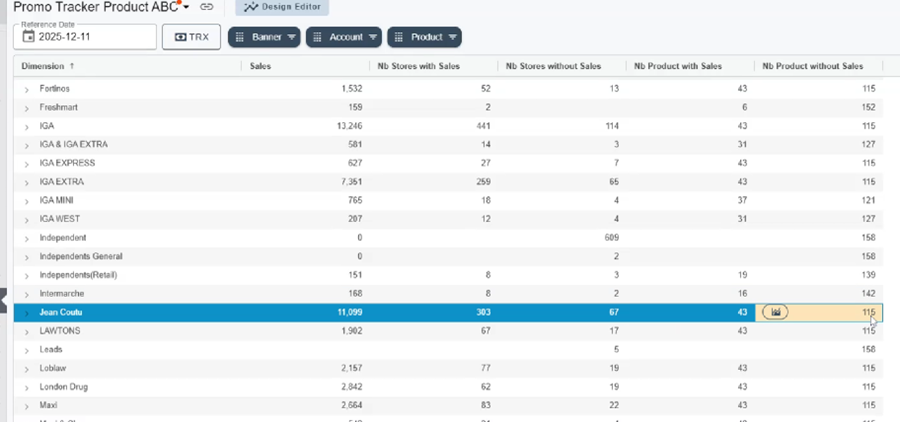
Task: Open the Product filter dropdown
Action: click(x=425, y=37)
